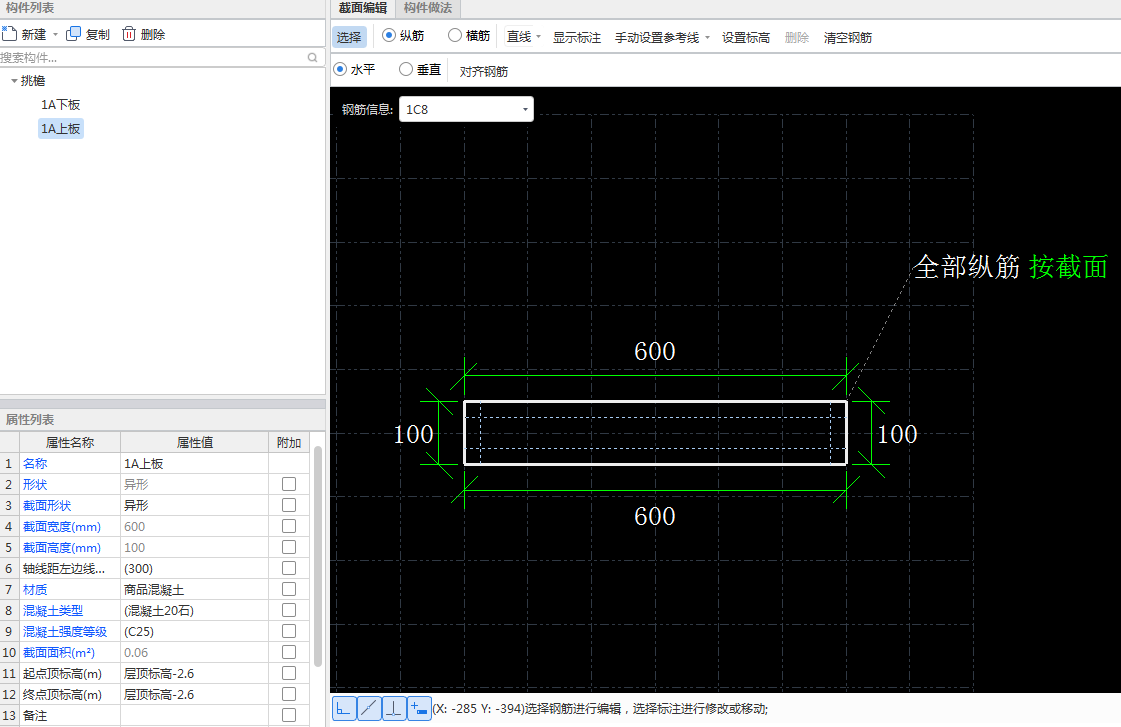The width and height of the screenshot is (1121, 727).
Task: Enable 附加 checkbox for 材质 row
Action: click(289, 589)
